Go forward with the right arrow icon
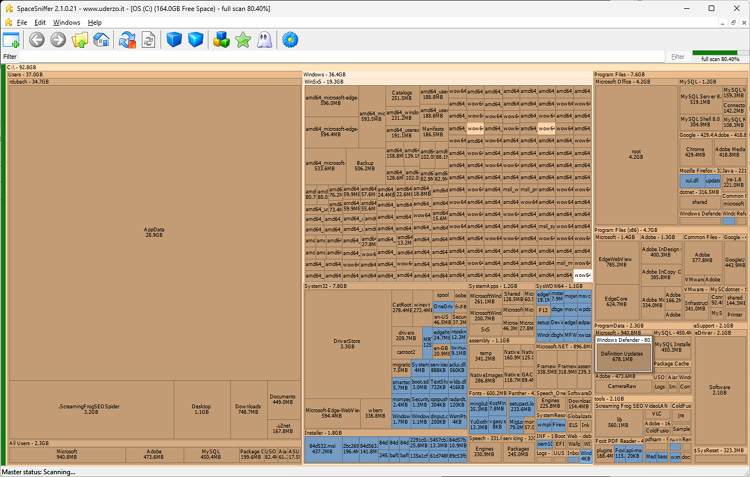Image resolution: width=750 pixels, height=477 pixels. [x=58, y=40]
